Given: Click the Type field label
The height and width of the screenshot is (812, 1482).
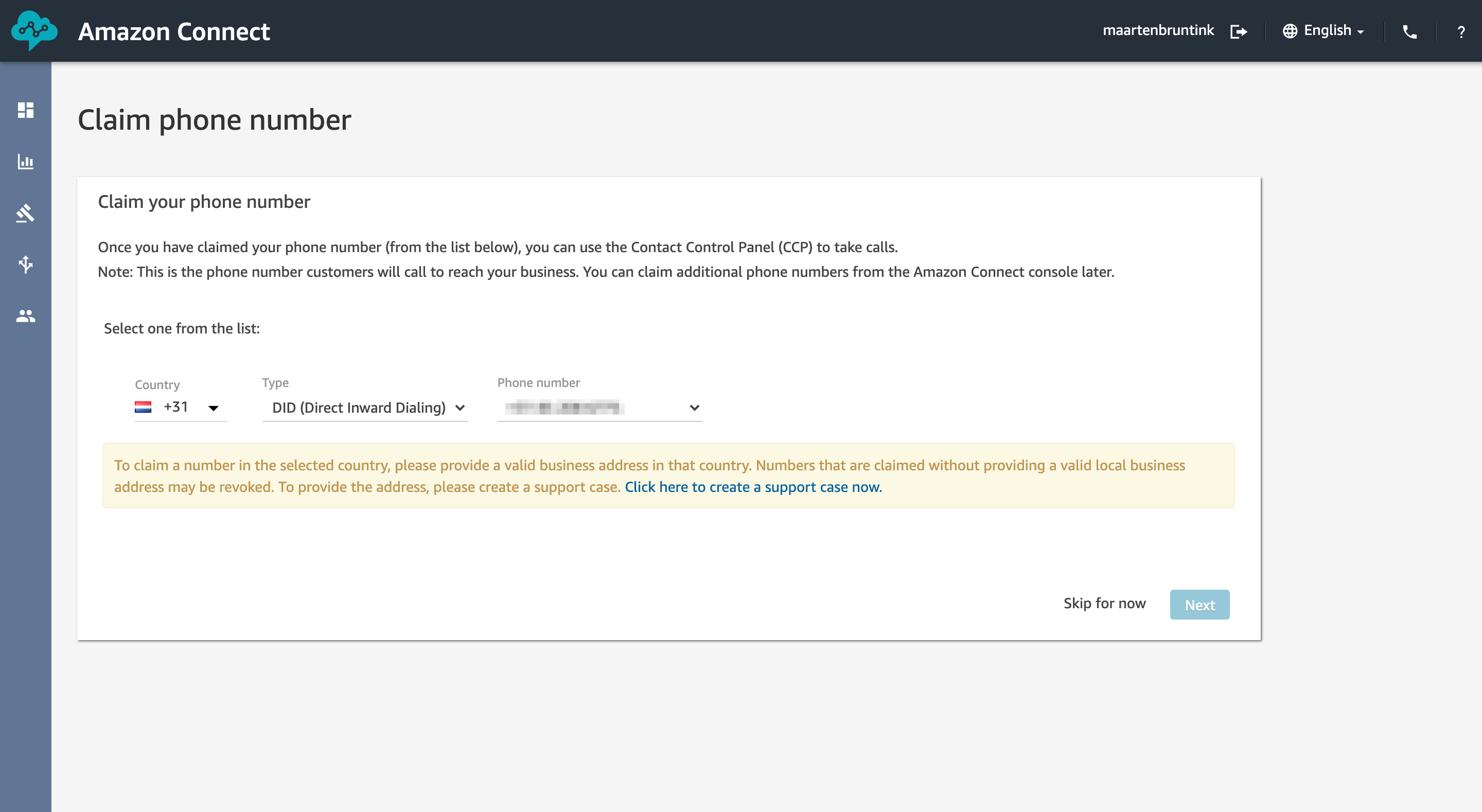Looking at the screenshot, I should click(275, 383).
